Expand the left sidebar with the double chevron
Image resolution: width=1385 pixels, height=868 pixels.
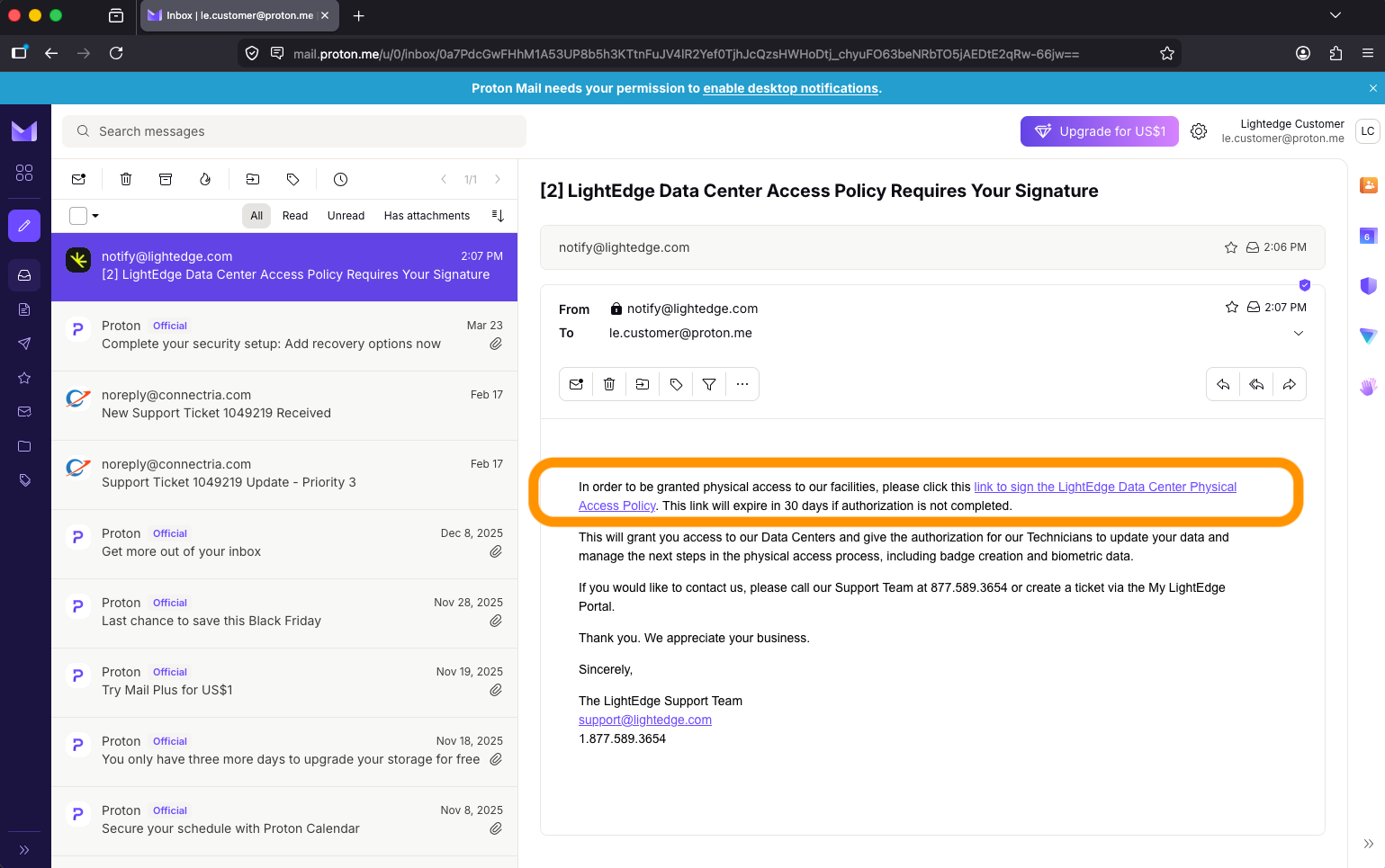click(24, 849)
